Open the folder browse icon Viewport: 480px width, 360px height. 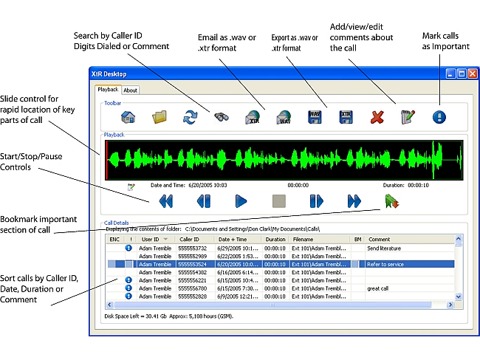coord(159,117)
